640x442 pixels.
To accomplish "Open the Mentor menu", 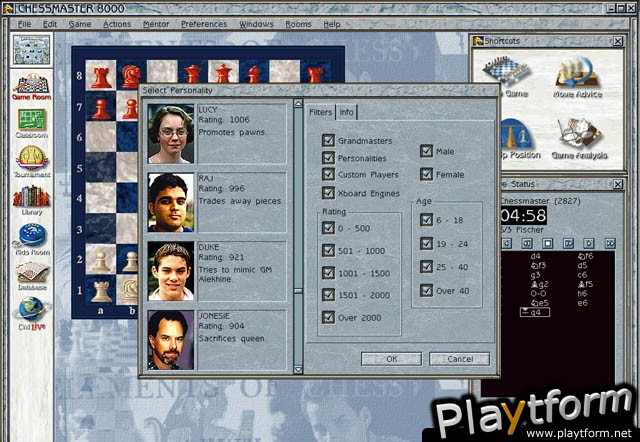I will click(x=156, y=24).
